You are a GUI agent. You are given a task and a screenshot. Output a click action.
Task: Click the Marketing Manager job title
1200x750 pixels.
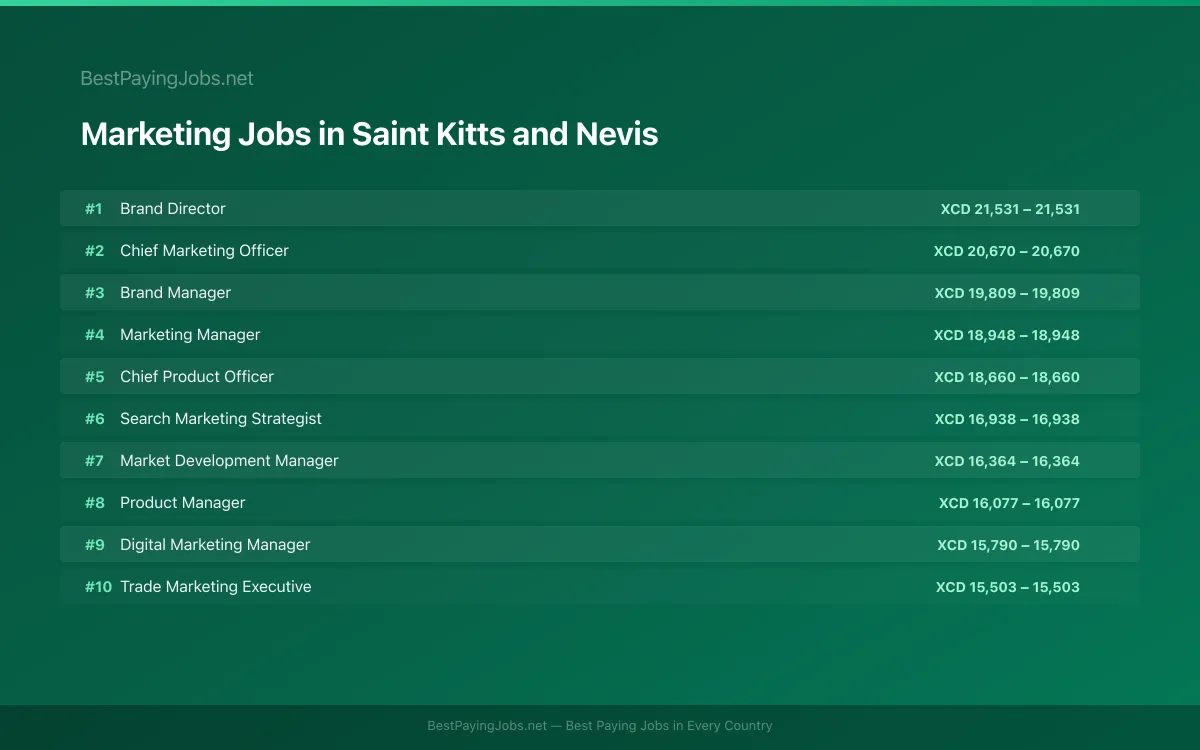190,334
